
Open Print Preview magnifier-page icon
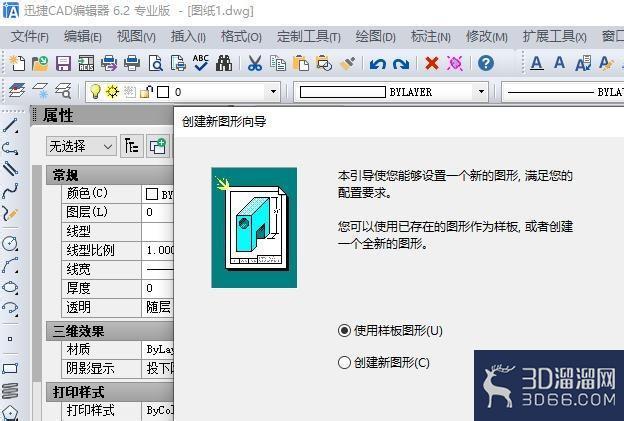(155, 63)
